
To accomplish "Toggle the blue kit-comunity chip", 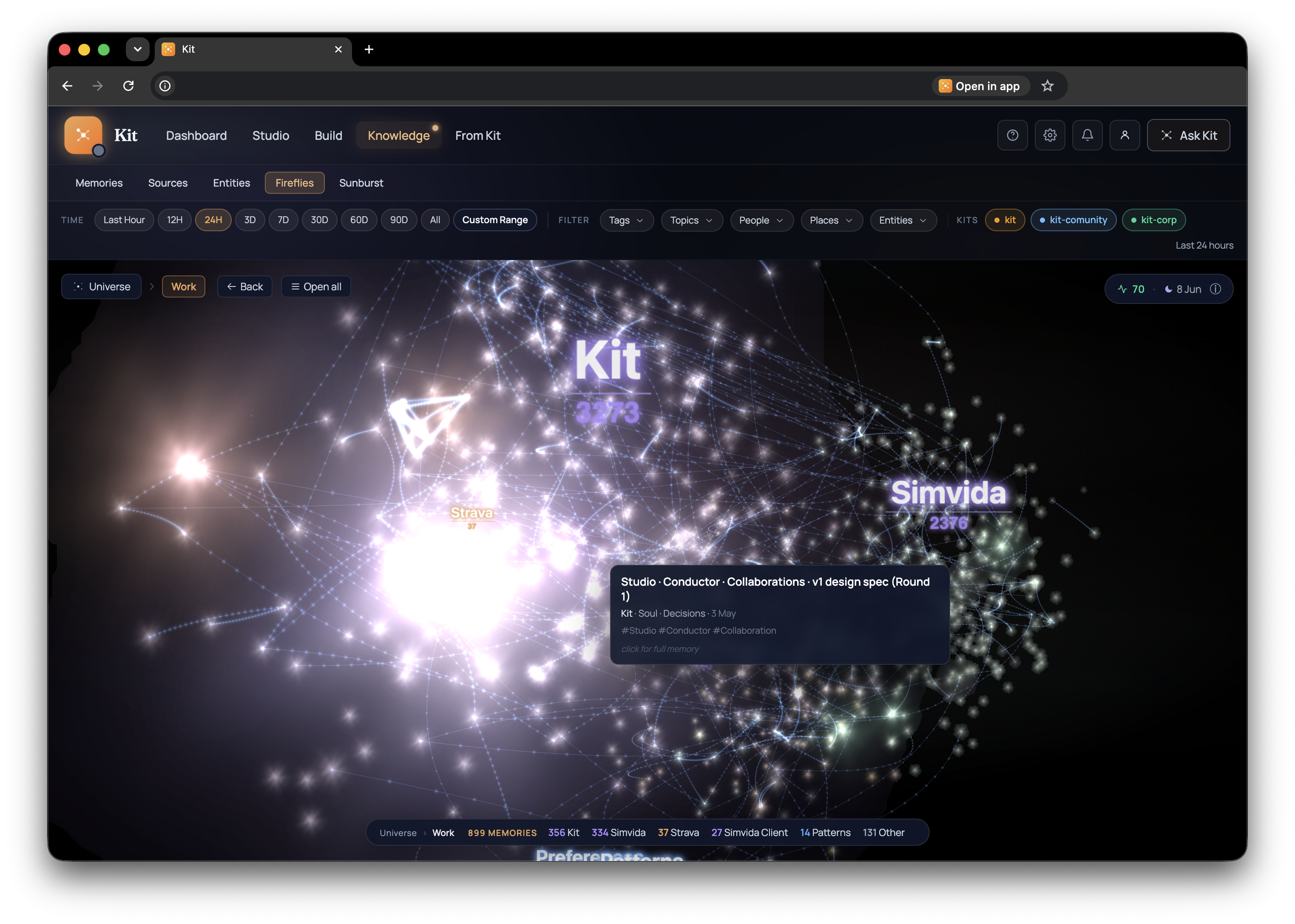I will click(1073, 220).
